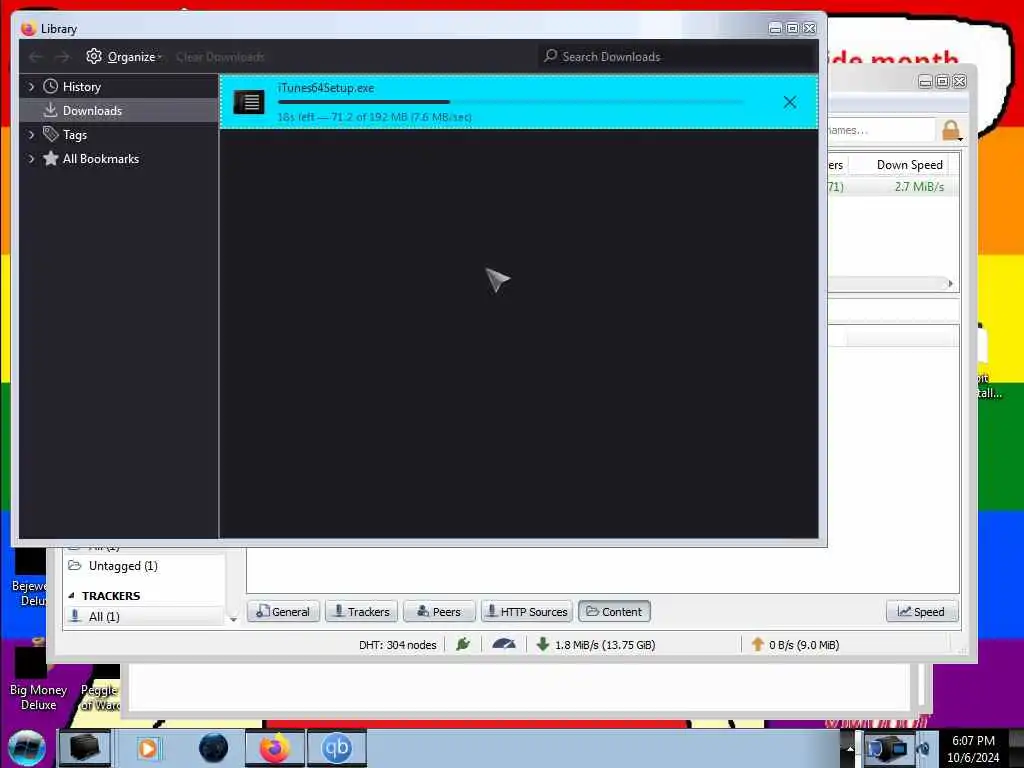Viewport: 1024px width, 768px height.
Task: Click the History clock icon
Action: 50,86
